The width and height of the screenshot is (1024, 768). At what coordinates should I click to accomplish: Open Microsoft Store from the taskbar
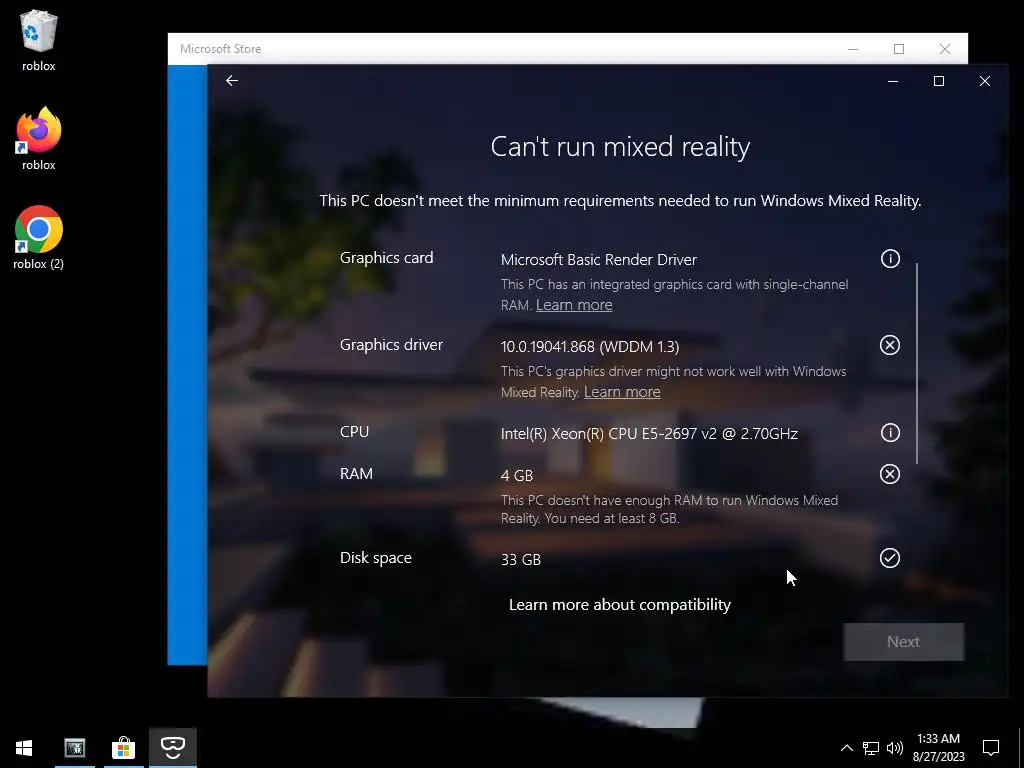click(123, 748)
